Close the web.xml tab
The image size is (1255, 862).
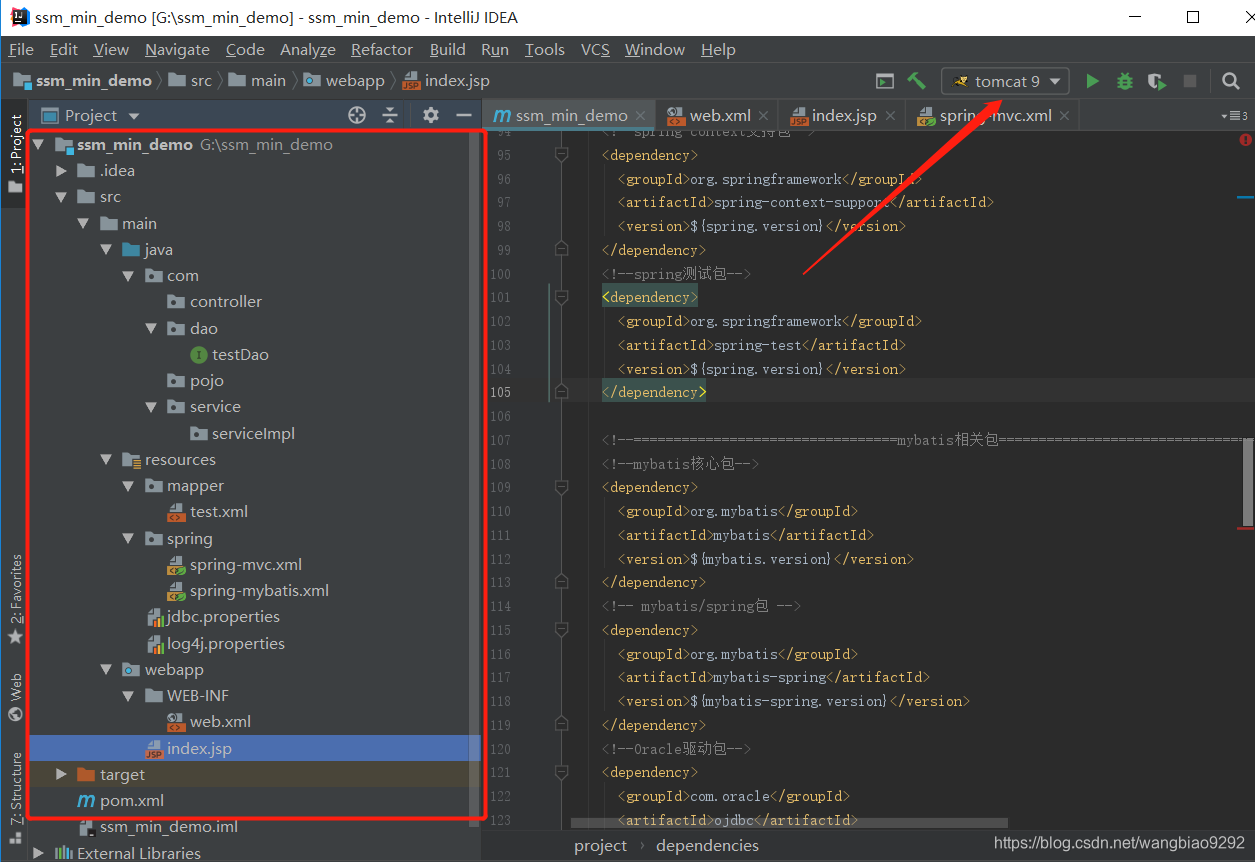pos(764,116)
